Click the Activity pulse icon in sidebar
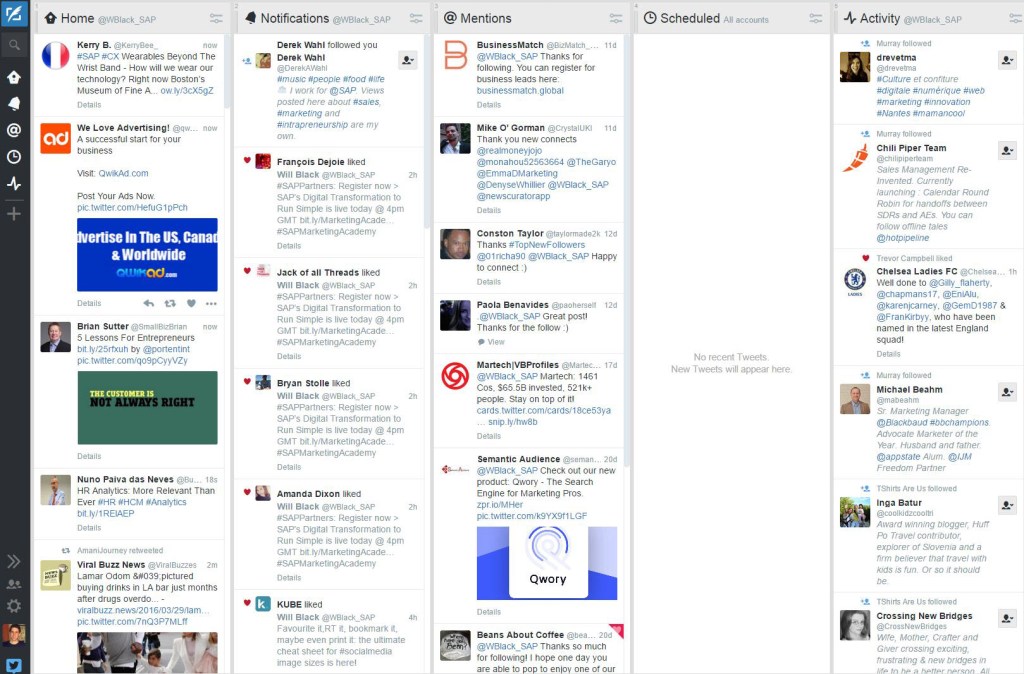Viewport: 1024px width, 674px height. pyautogui.click(x=14, y=184)
